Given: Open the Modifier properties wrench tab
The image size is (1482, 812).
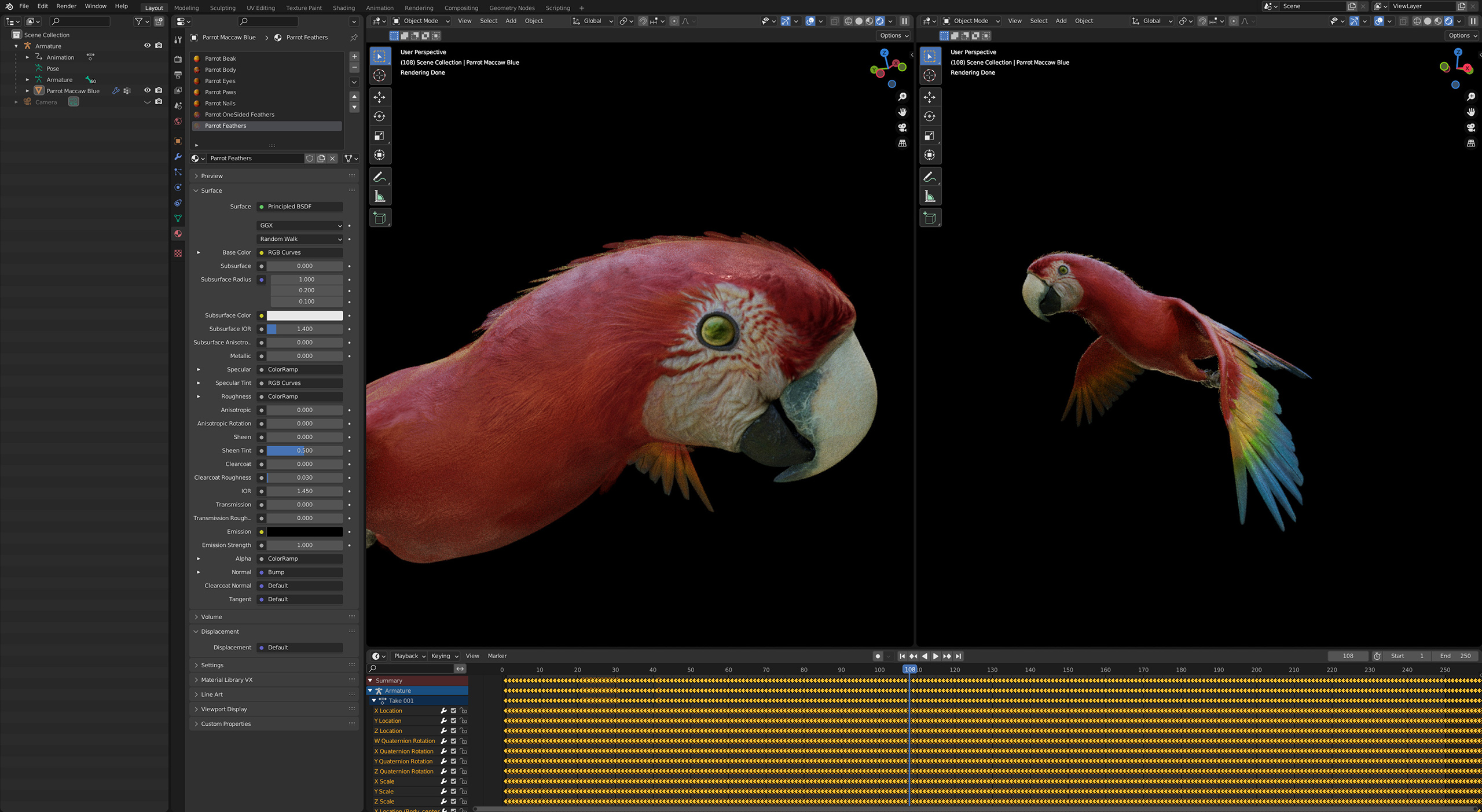Looking at the screenshot, I should coord(178,157).
